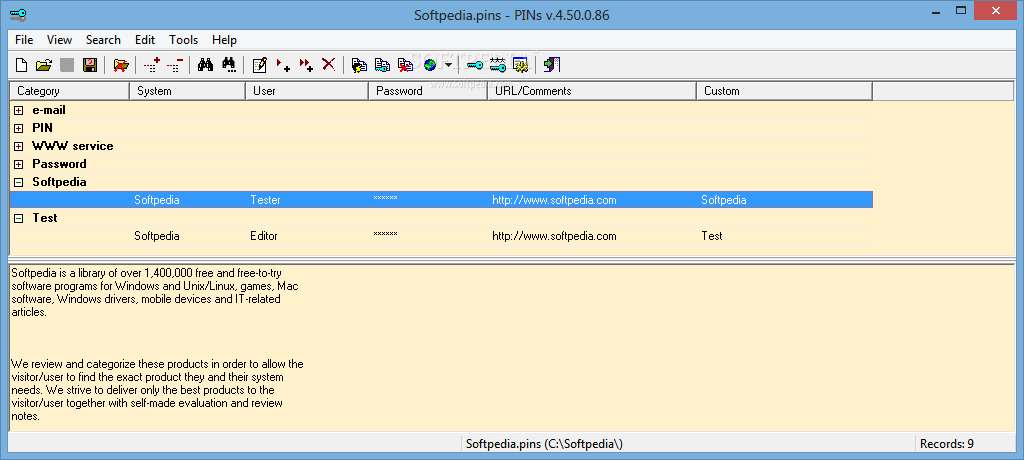The height and width of the screenshot is (460, 1024).
Task: Launch URL with the globe icon
Action: (x=430, y=65)
